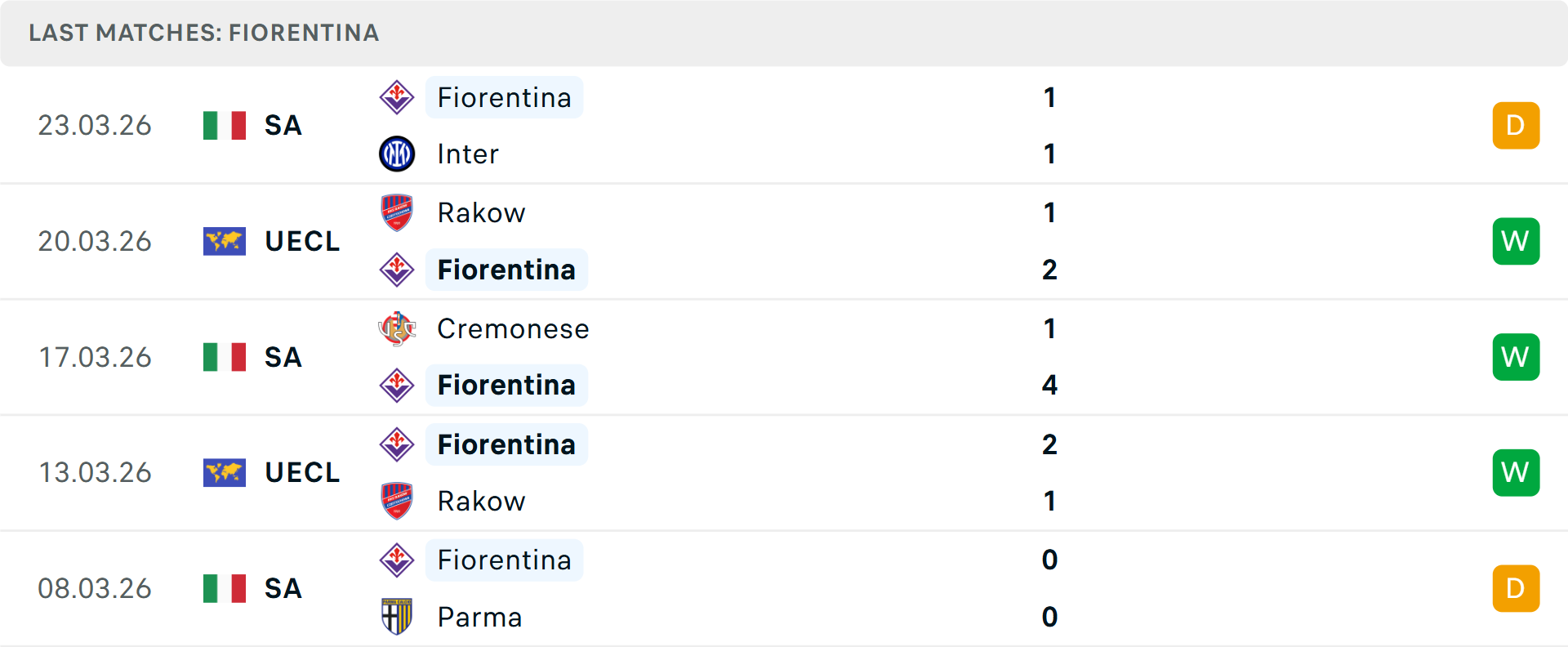The image size is (1568, 647).
Task: Select highlighted Fiorentina name in 17.03.26 match
Action: (506, 385)
